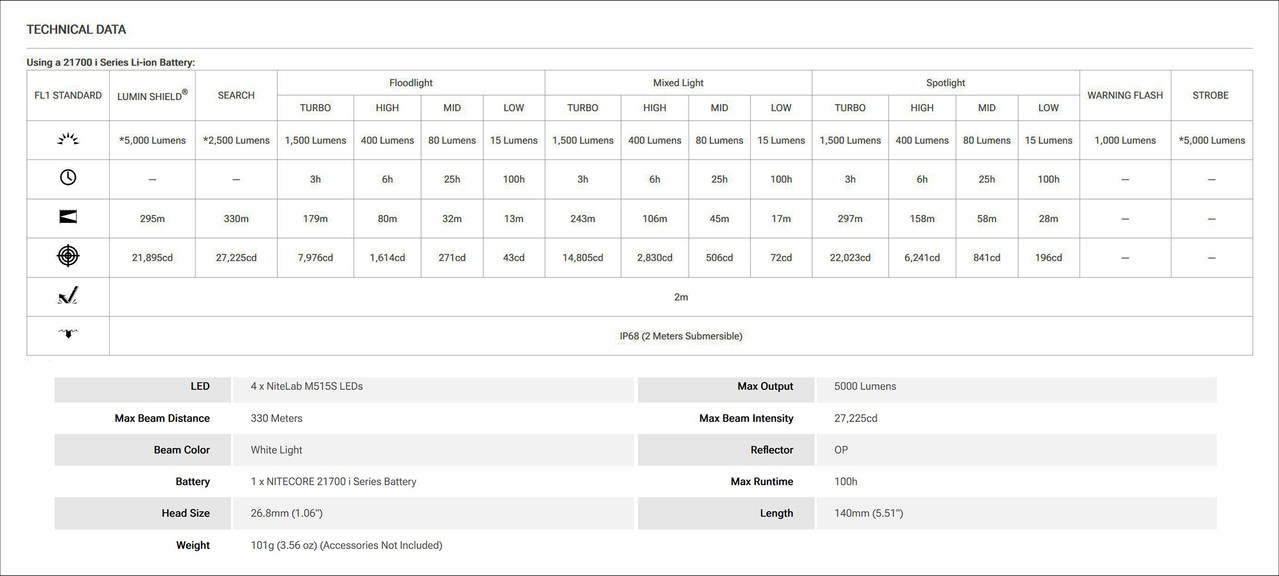Select the White Light value
Screen dimensions: 1279x576
276,450
